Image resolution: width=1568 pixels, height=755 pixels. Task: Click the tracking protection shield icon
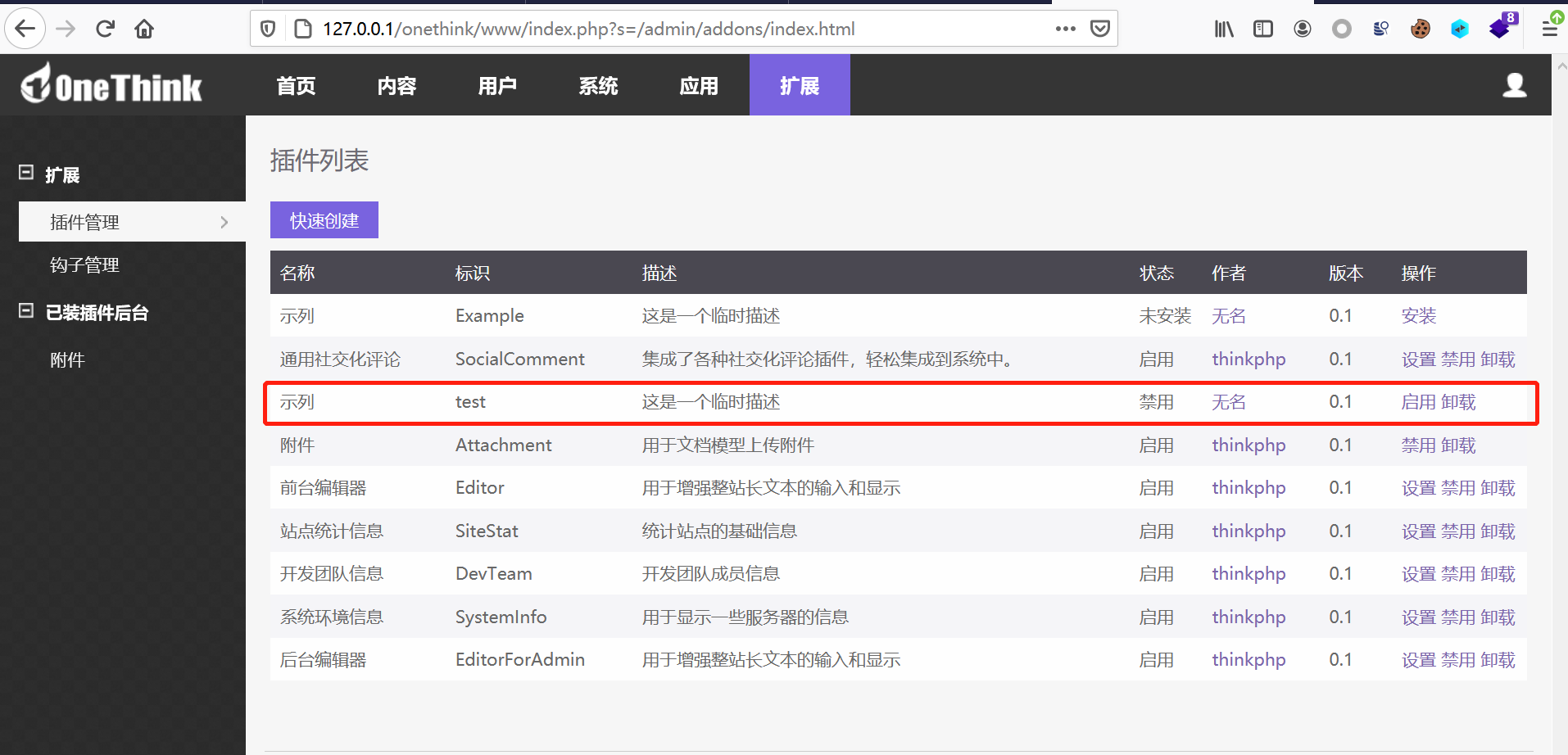coord(268,27)
